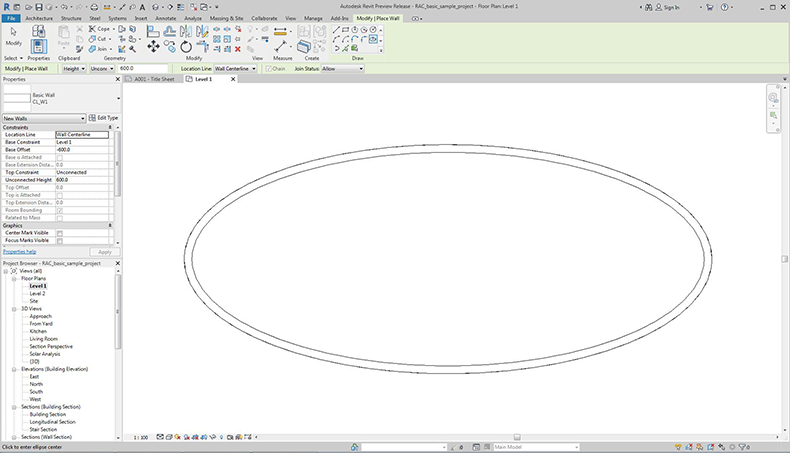Open the Type Properties icon in ribbon
Viewport: 790px width, 453px height.
39,31
